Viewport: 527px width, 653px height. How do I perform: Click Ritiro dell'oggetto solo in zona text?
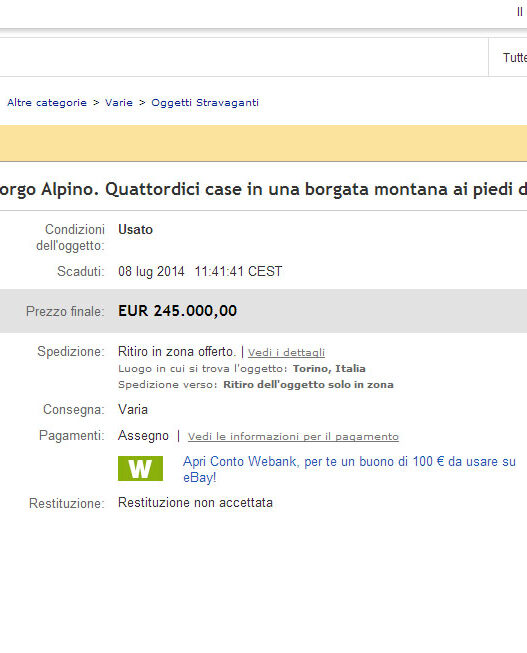(x=308, y=384)
